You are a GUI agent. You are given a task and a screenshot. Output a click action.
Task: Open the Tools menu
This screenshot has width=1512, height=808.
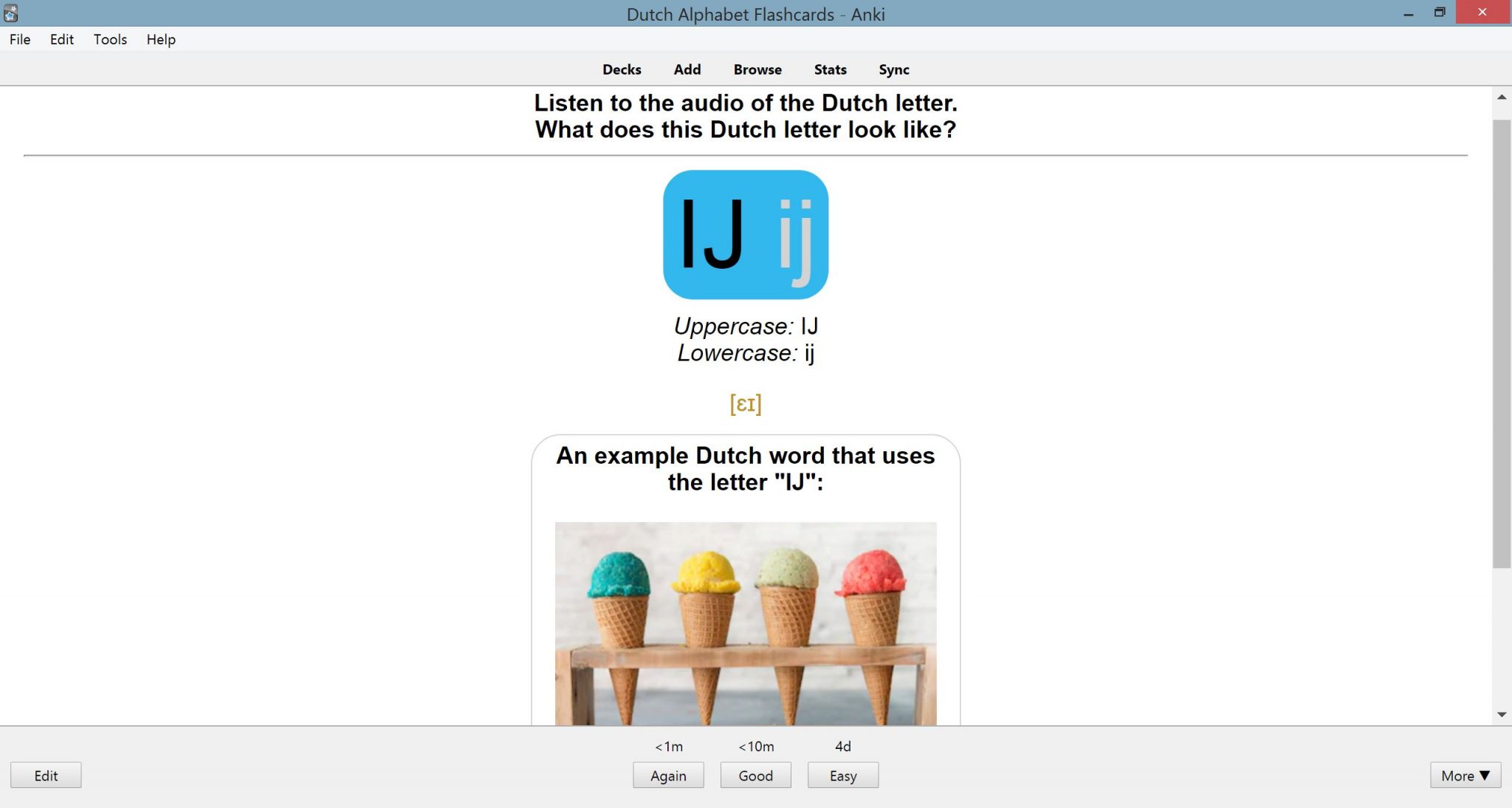click(x=109, y=39)
